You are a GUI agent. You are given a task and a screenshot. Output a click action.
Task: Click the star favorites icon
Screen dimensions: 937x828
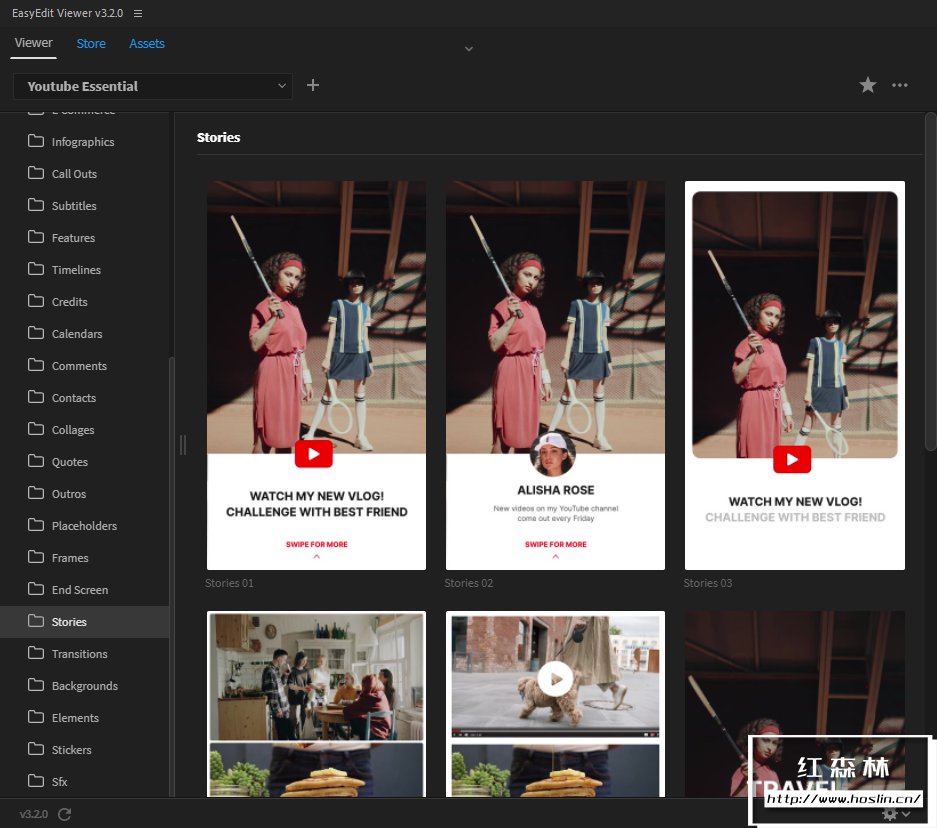[868, 86]
